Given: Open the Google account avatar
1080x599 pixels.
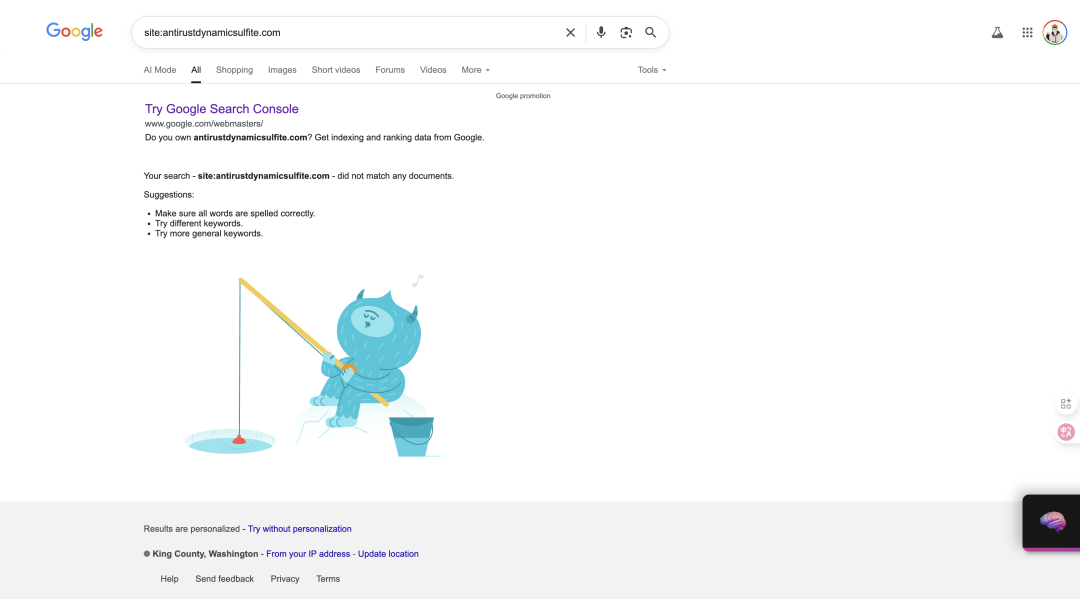Looking at the screenshot, I should (x=1055, y=32).
